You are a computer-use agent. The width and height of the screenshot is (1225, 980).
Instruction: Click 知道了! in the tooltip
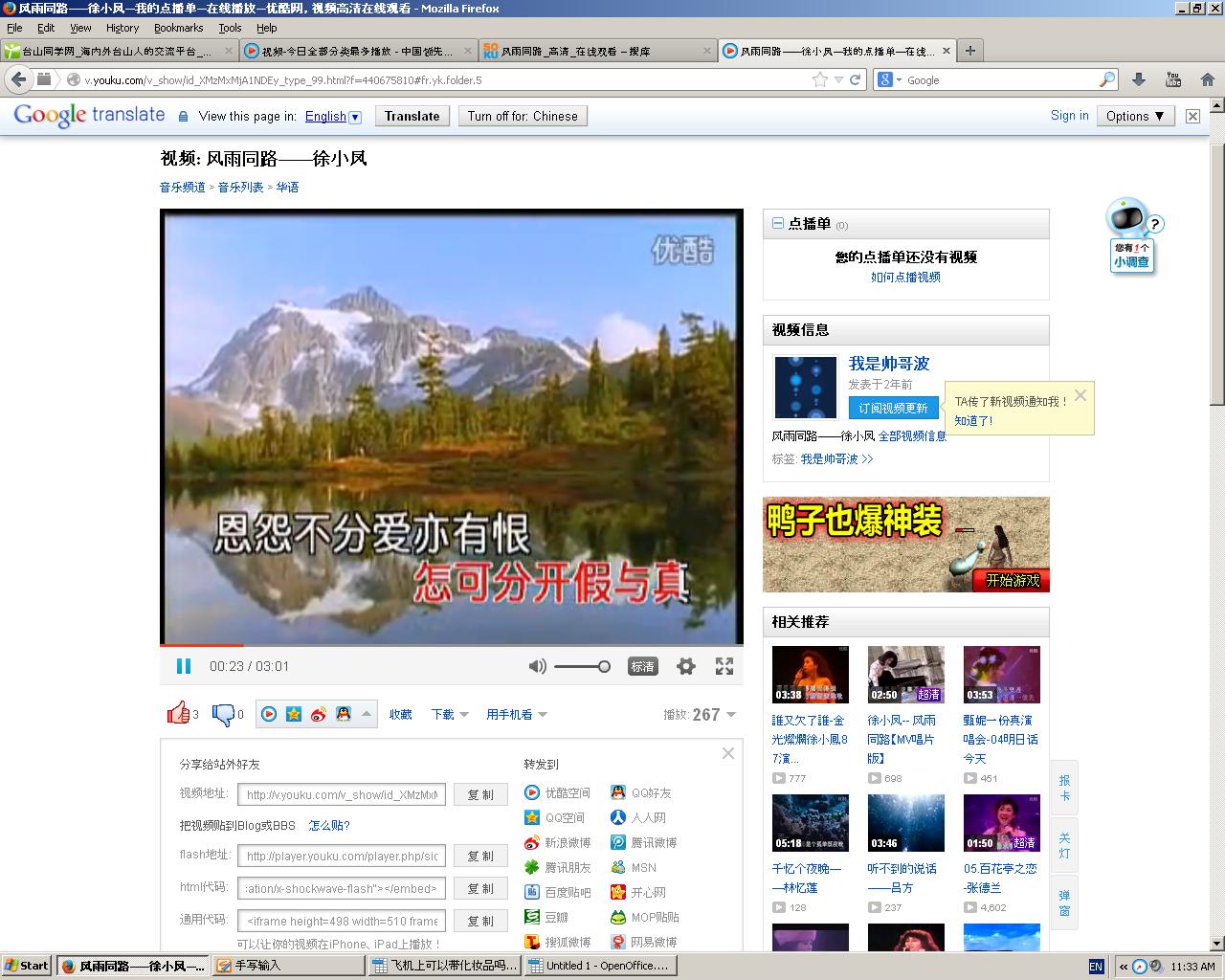[973, 421]
